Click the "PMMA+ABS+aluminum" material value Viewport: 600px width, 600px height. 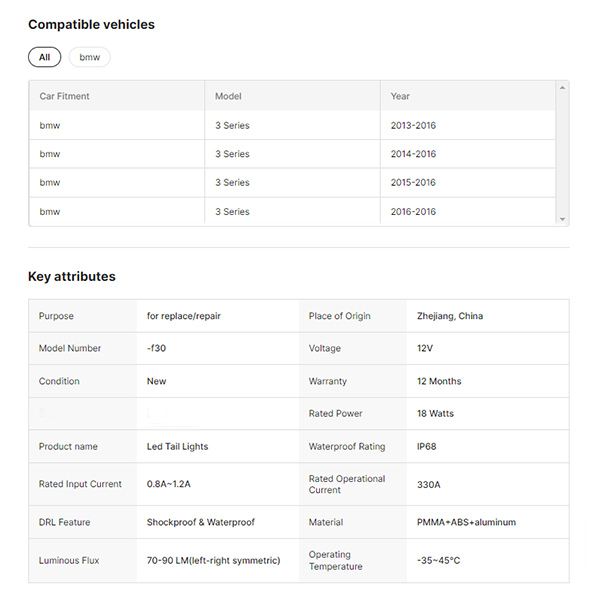point(466,522)
